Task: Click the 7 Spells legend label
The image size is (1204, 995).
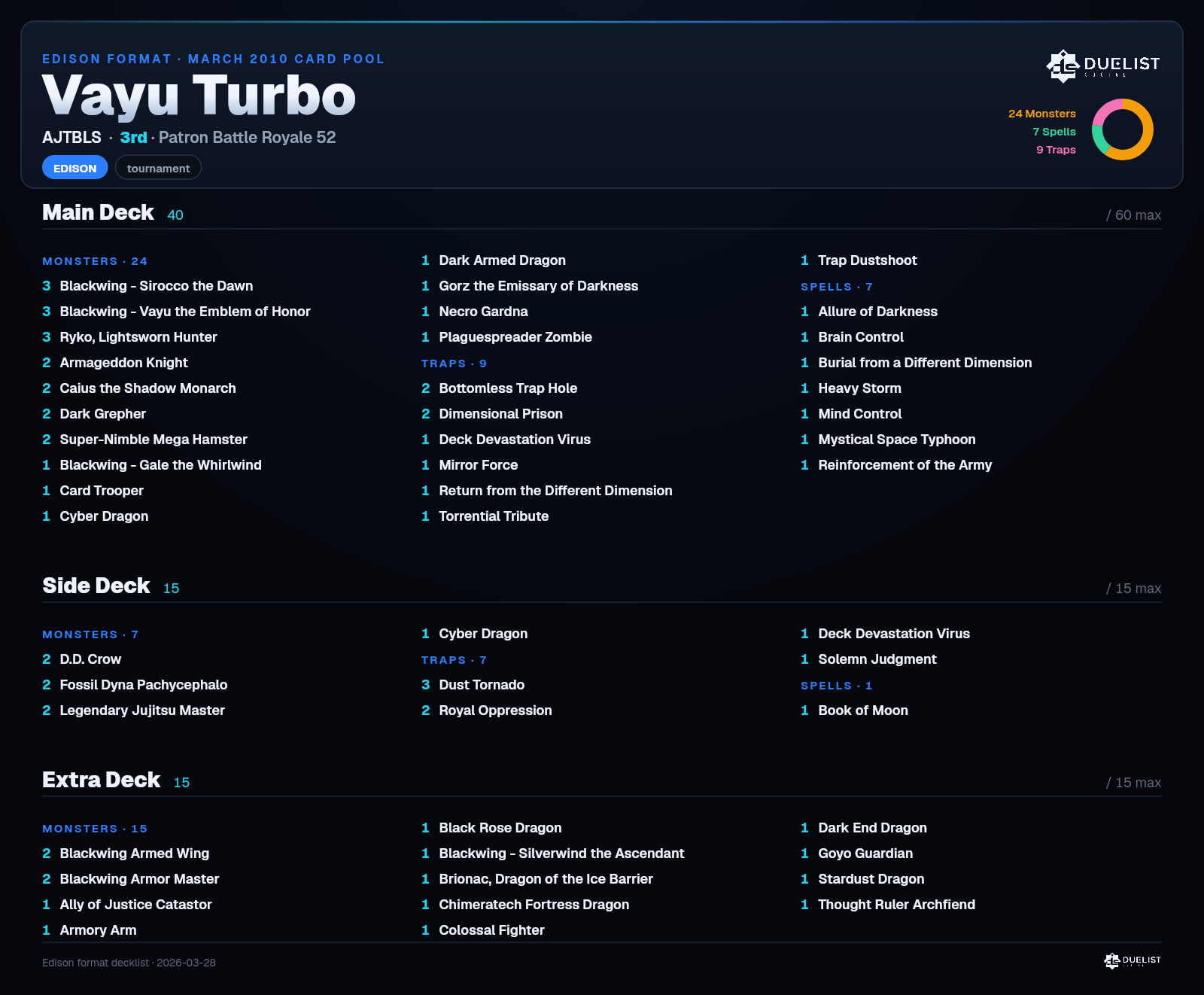Action: [1054, 132]
